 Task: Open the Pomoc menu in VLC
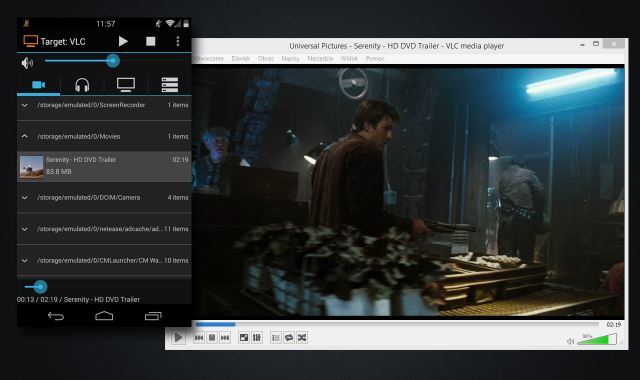[375, 58]
